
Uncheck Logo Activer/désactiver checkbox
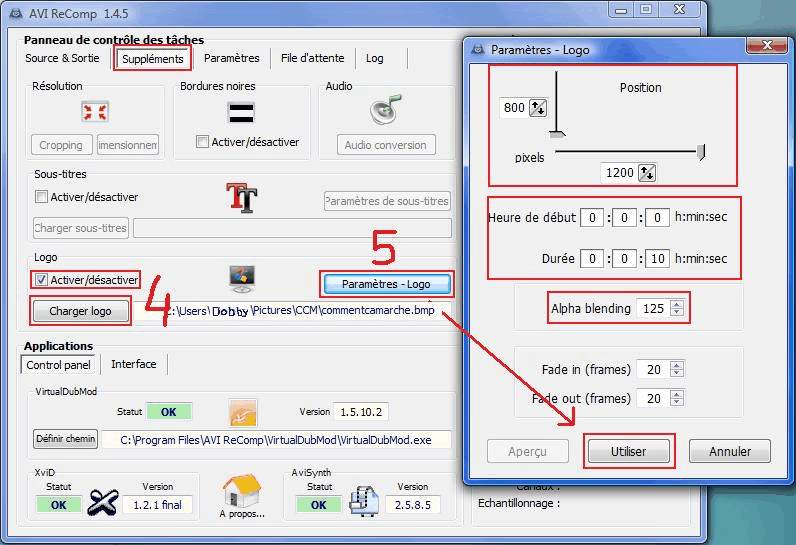coord(41,280)
